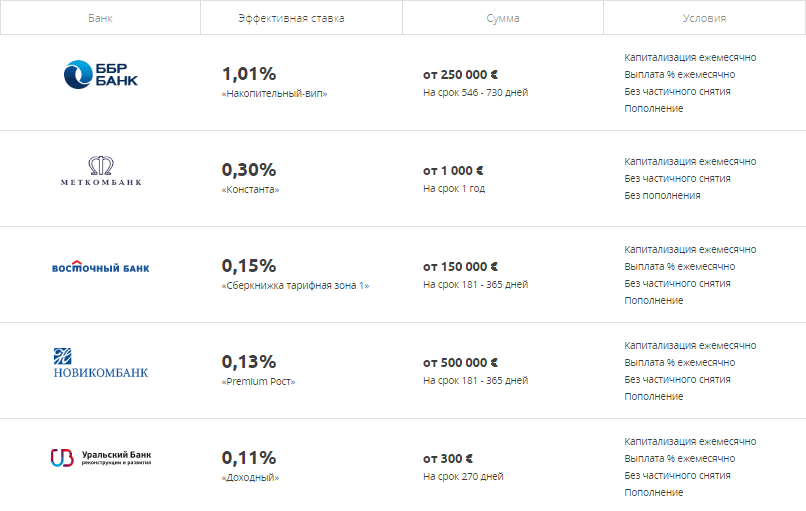This screenshot has height=511, width=806.
Task: Open the «Premium Рост» deposit link
Action: click(259, 381)
